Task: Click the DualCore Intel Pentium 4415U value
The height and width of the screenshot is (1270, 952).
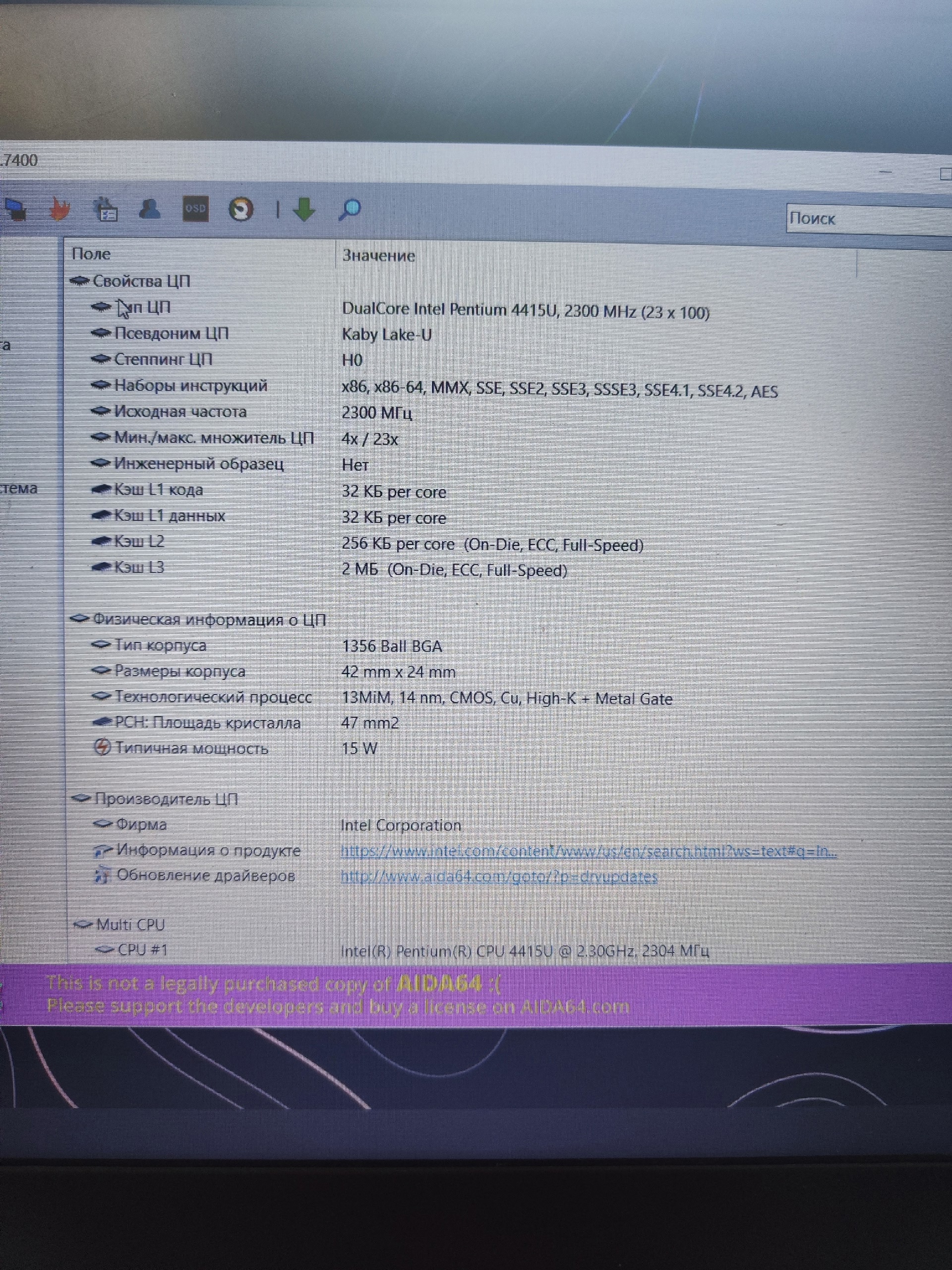Action: coord(526,311)
